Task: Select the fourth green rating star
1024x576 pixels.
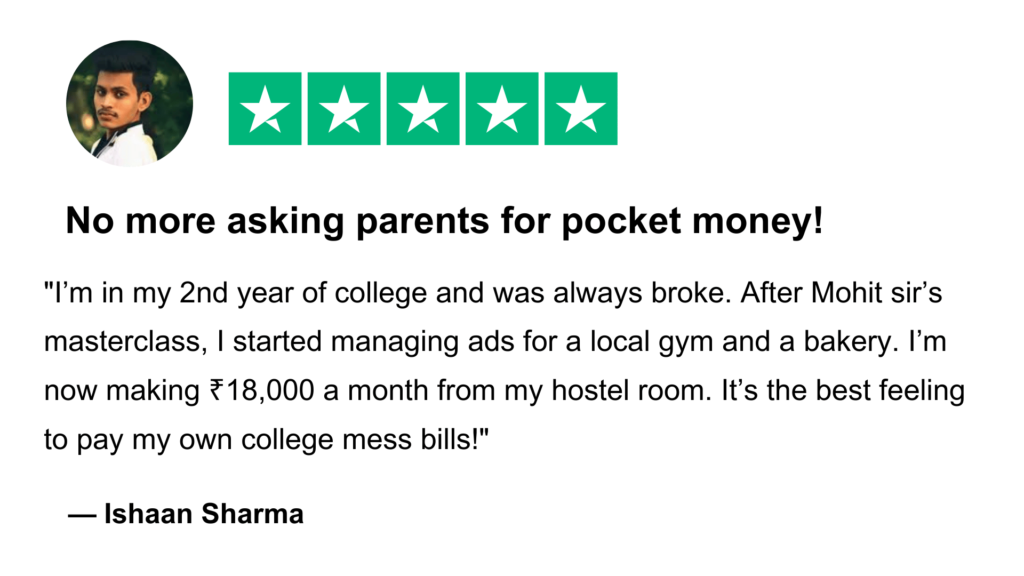Action: [x=502, y=109]
